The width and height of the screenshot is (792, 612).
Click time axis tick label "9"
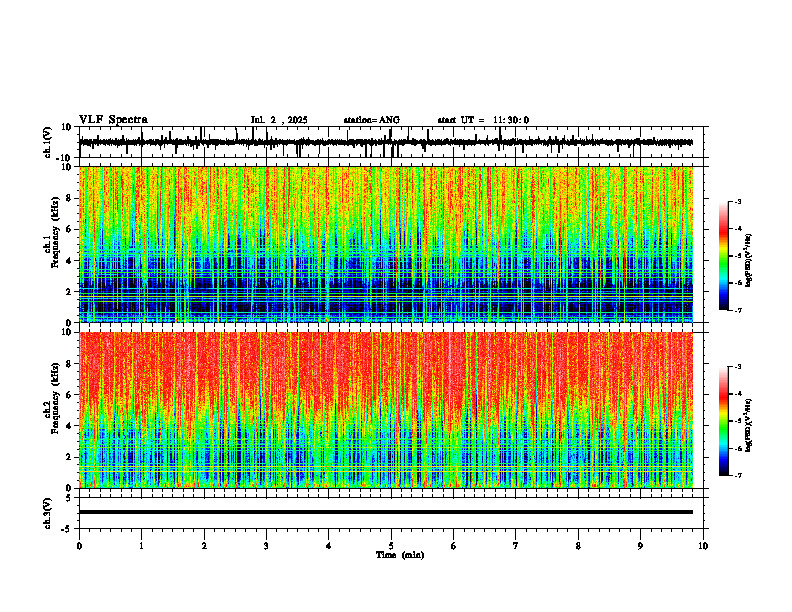640,546
